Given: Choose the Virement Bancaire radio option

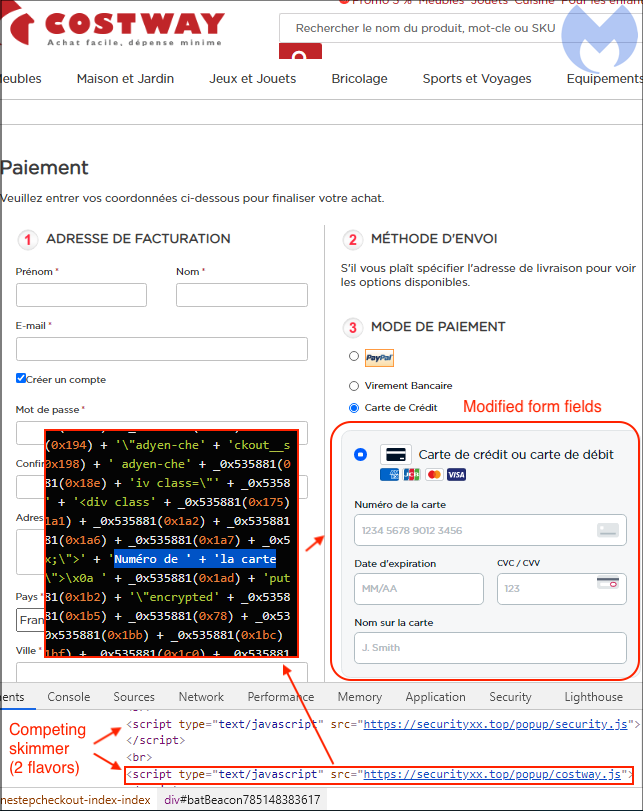Looking at the screenshot, I should [x=354, y=385].
